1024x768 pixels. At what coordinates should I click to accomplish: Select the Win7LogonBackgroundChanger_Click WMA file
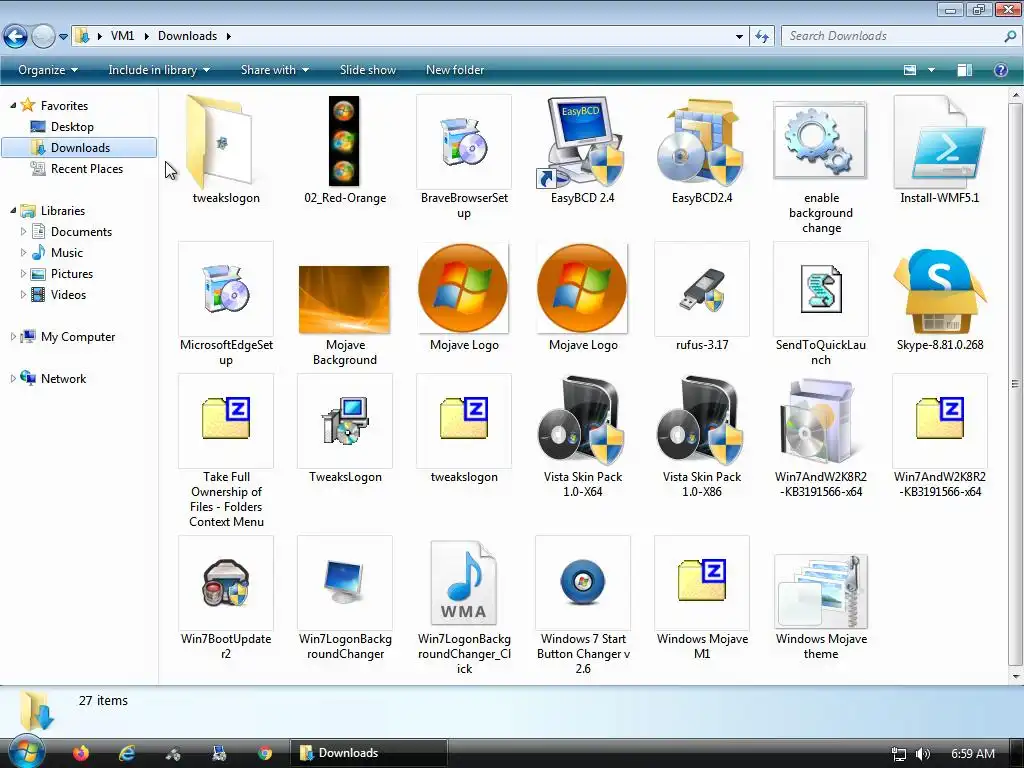pyautogui.click(x=464, y=583)
